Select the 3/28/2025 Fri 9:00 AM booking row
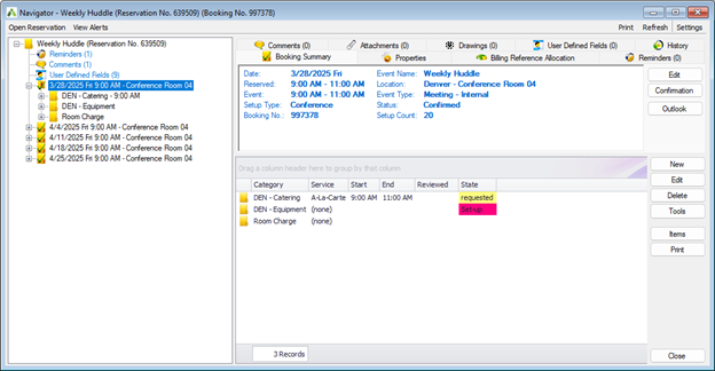Image resolution: width=715 pixels, height=371 pixels. (121, 85)
